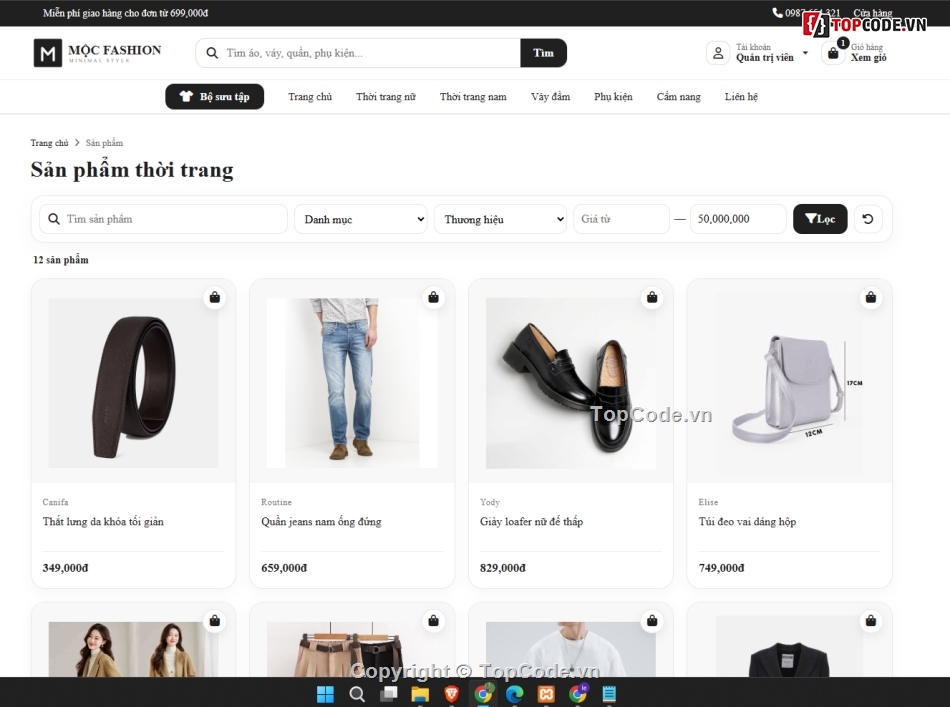Focus the Tìm sản phẩm input

(164, 219)
